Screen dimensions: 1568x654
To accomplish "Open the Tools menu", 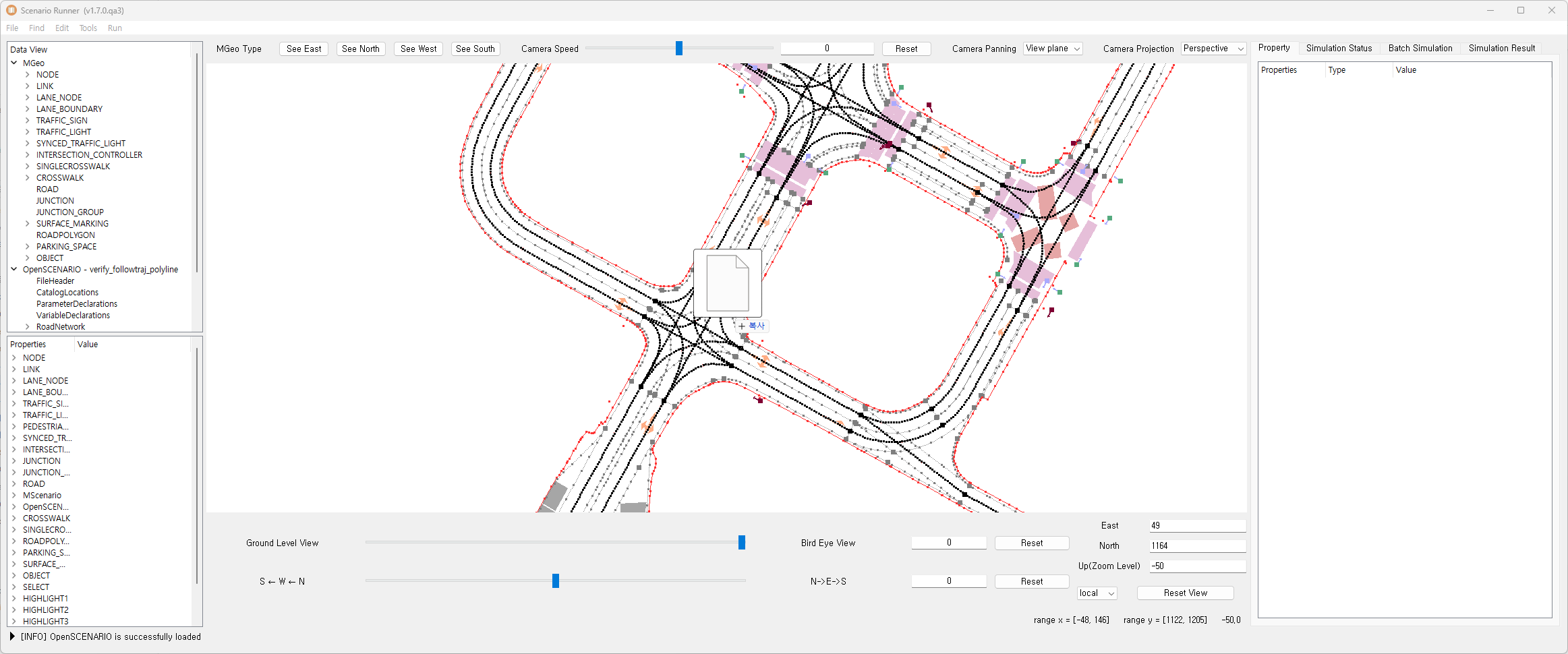I will 88,28.
